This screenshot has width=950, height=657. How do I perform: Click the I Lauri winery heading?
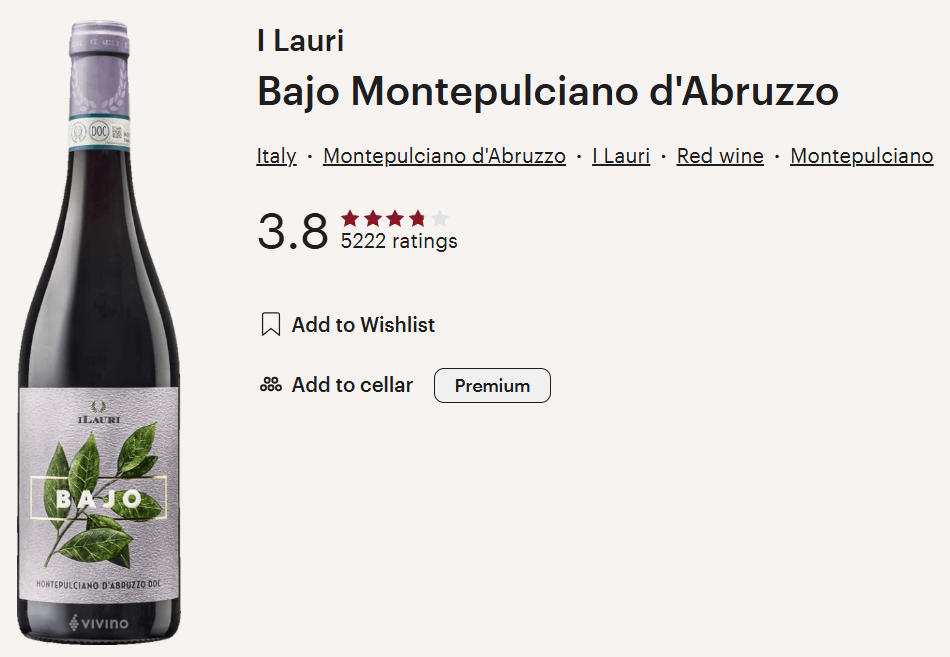(x=301, y=41)
